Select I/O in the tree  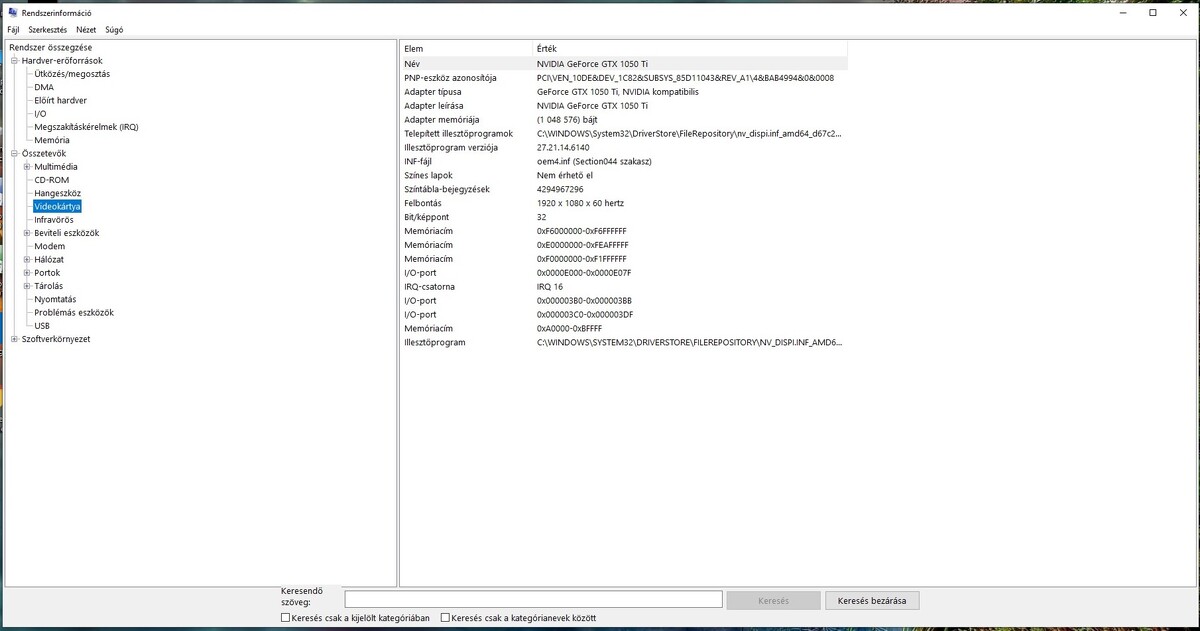tap(40, 114)
